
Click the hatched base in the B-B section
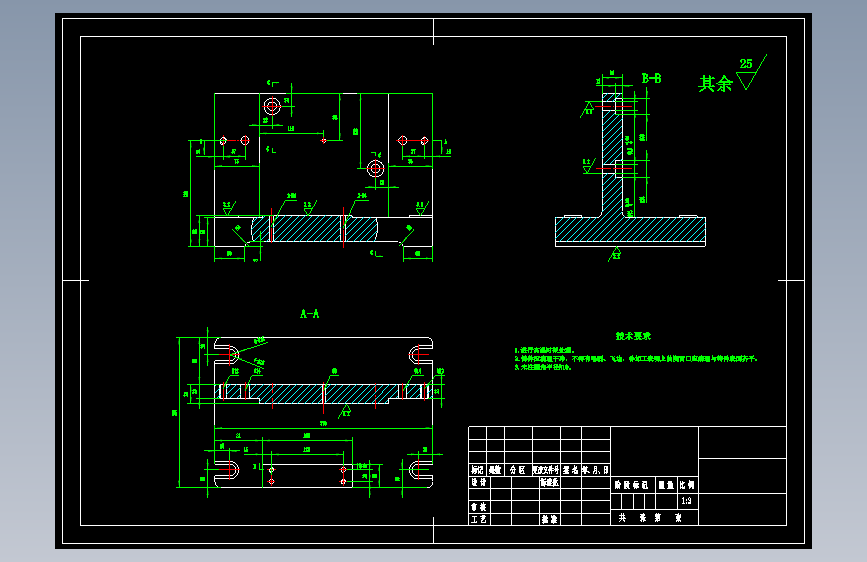(x=630, y=229)
